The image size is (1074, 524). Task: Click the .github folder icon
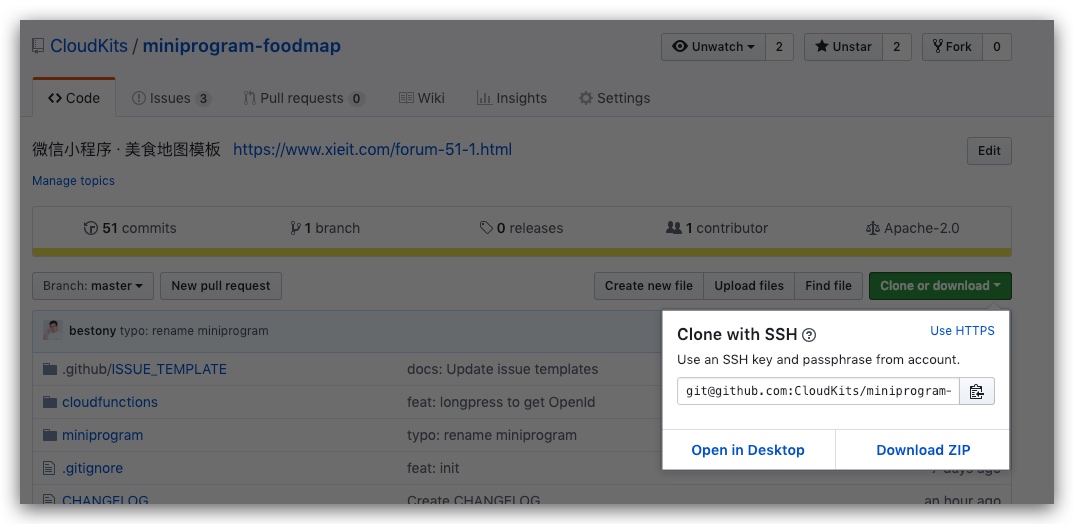click(49, 369)
